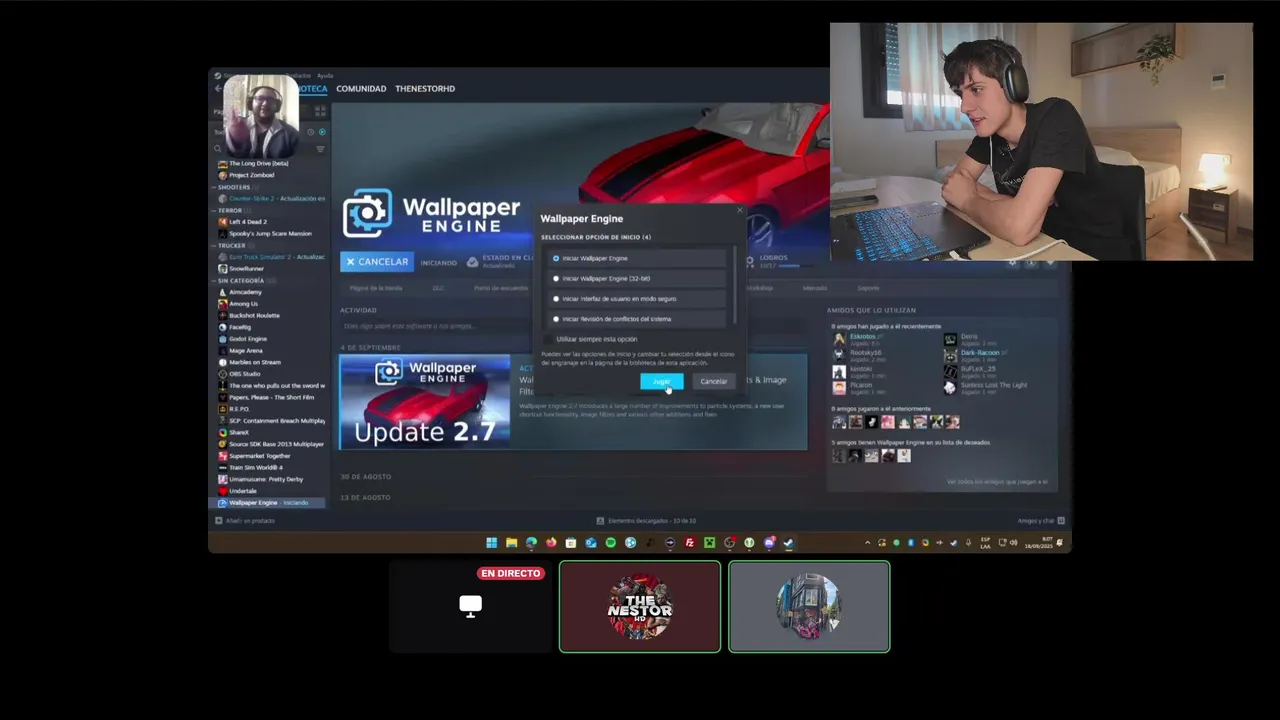Open the Mercado tab
The height and width of the screenshot is (720, 1280).
point(815,288)
